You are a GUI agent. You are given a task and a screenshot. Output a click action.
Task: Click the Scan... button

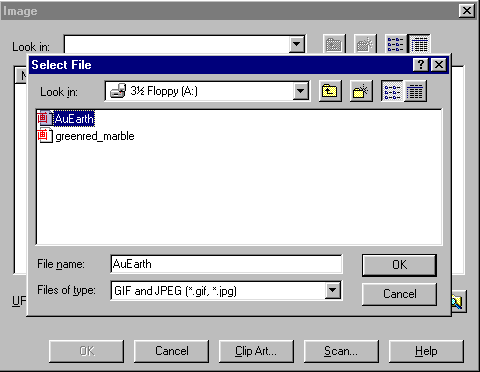(341, 351)
